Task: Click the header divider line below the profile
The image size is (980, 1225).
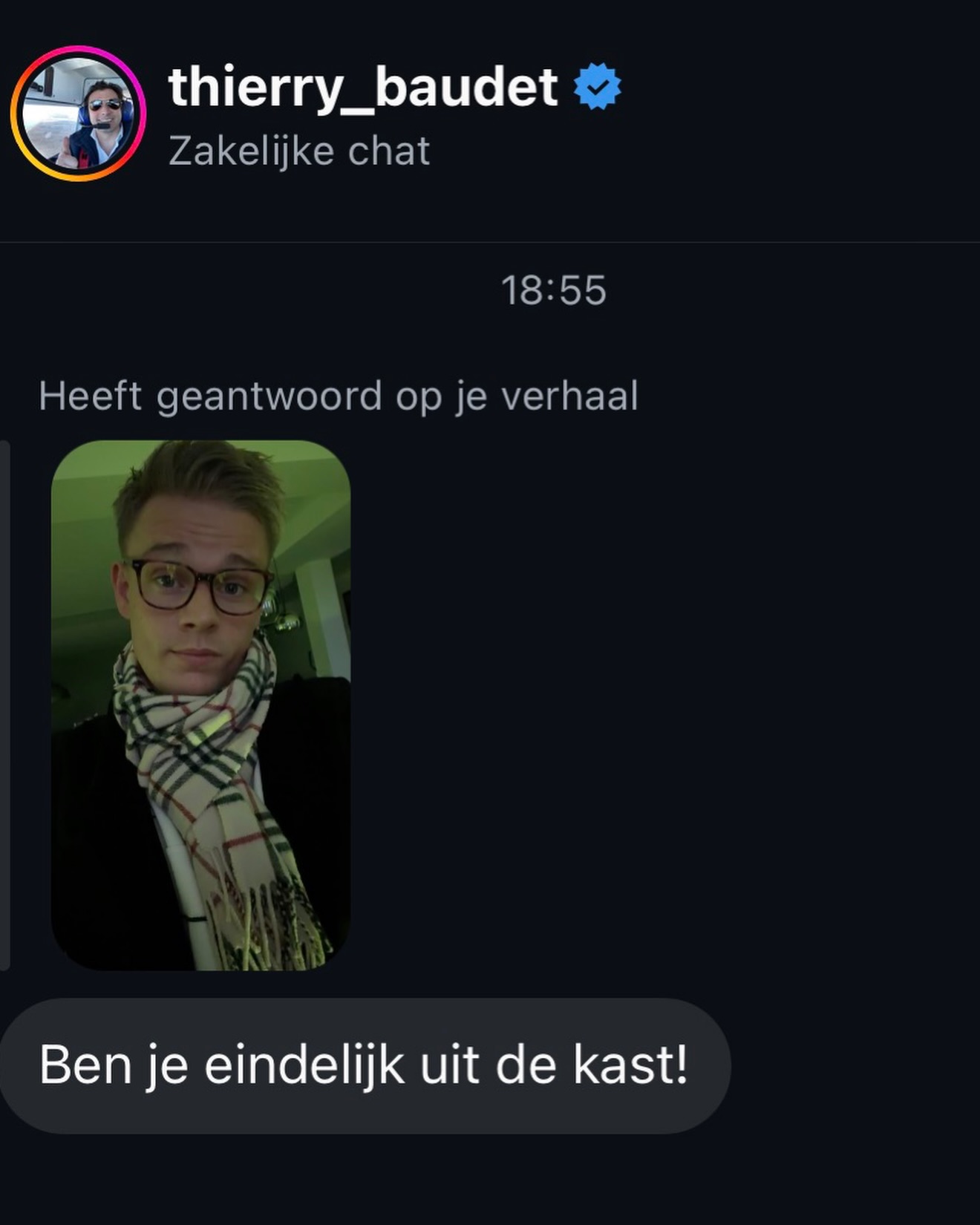Action: click(x=490, y=242)
